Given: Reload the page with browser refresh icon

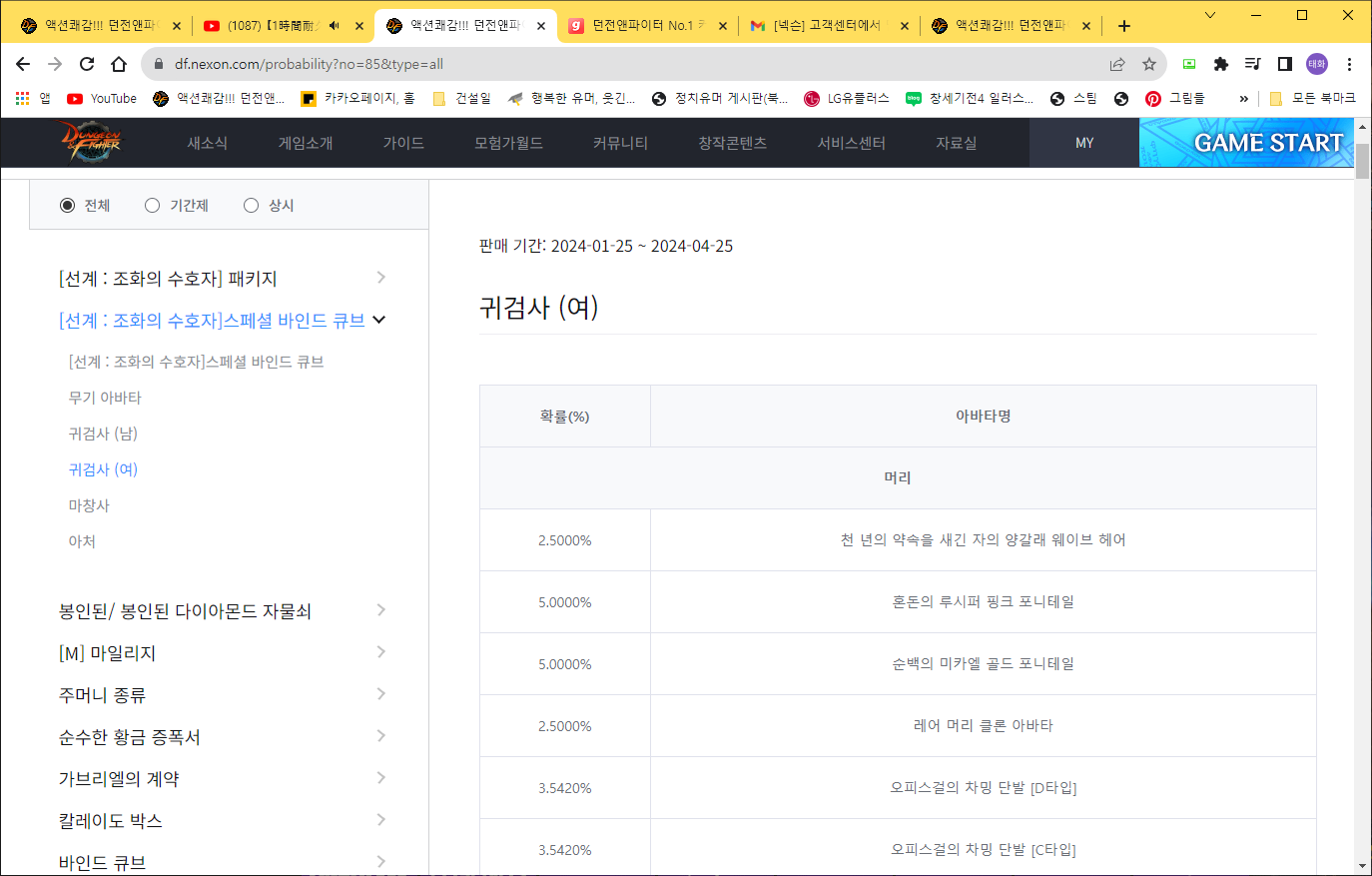Looking at the screenshot, I should [x=87, y=64].
